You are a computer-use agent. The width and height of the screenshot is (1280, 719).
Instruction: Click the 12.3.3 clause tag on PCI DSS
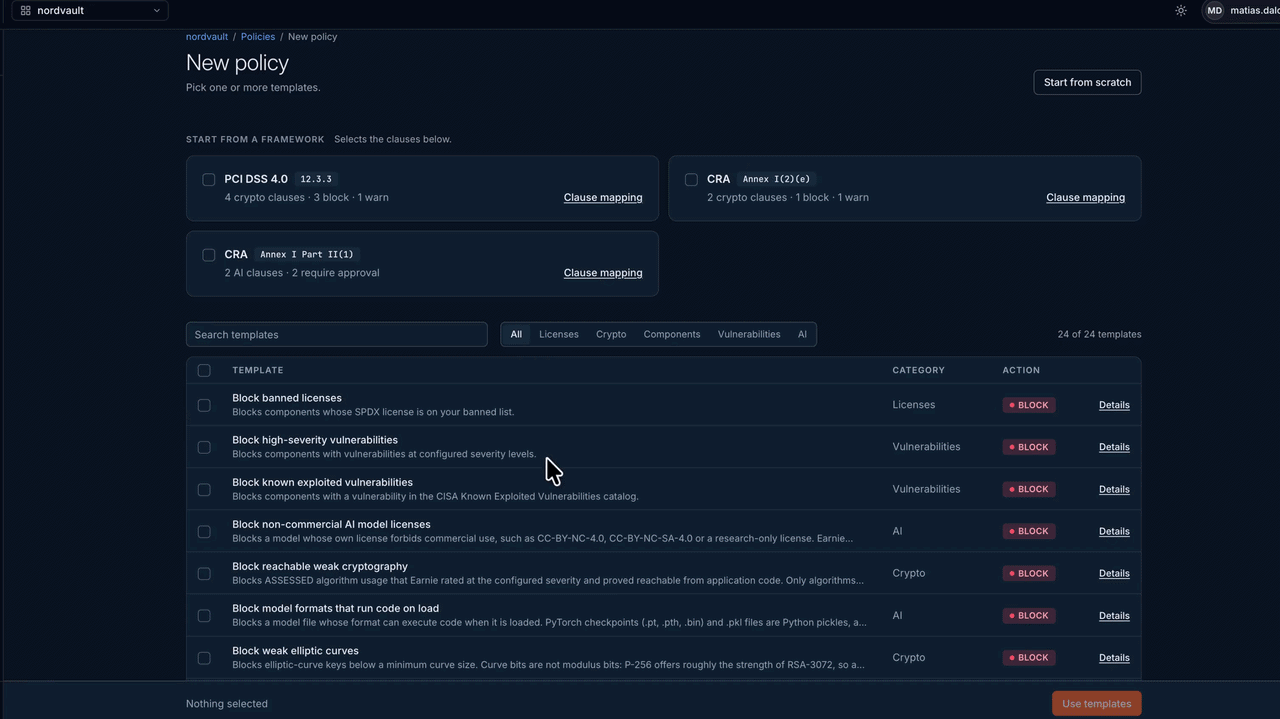[x=316, y=179]
